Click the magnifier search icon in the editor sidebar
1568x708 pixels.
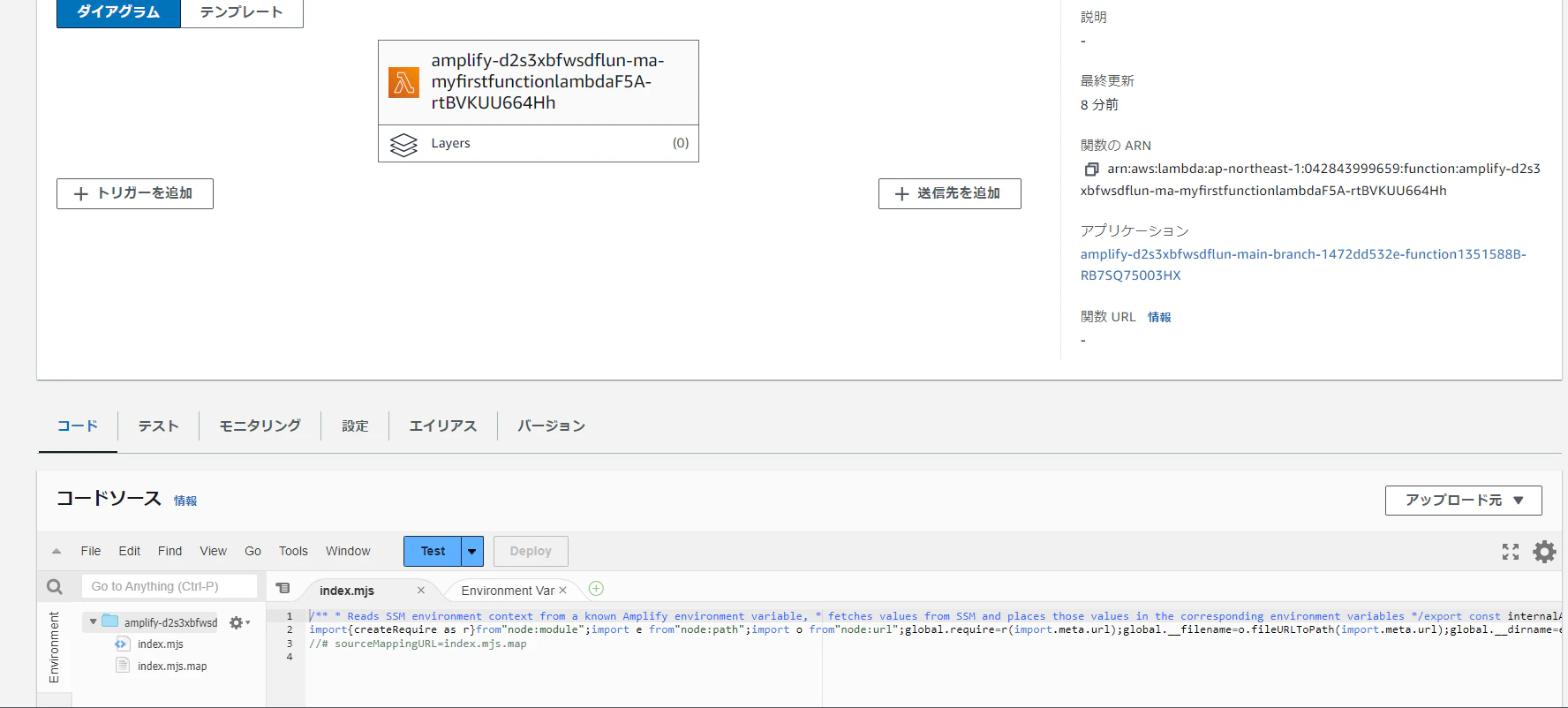(x=55, y=586)
